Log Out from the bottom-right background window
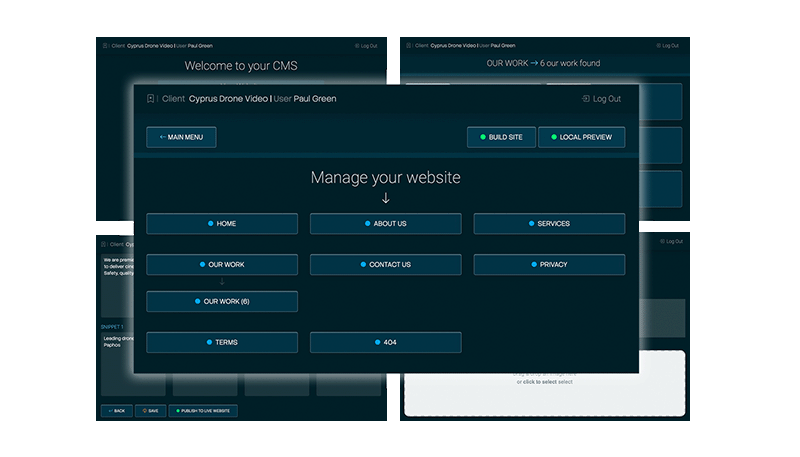This screenshot has width=800, height=457. 671,241
